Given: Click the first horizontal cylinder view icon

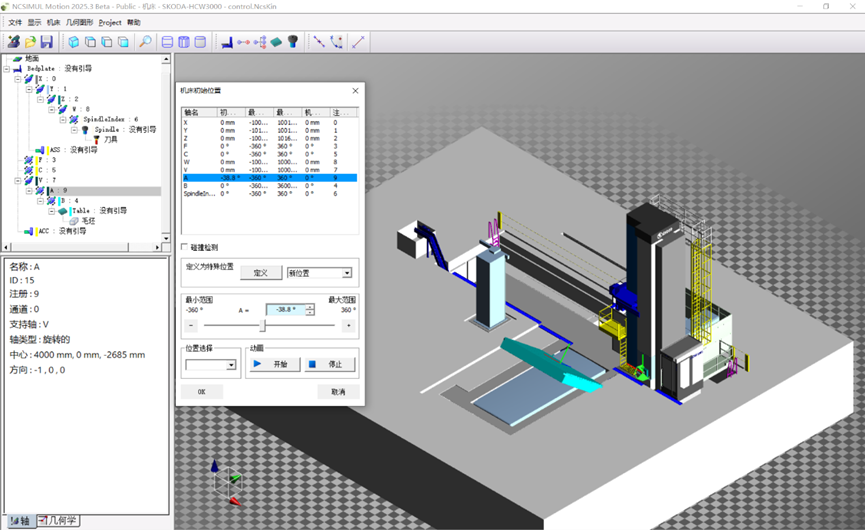Looking at the screenshot, I should tap(167, 42).
